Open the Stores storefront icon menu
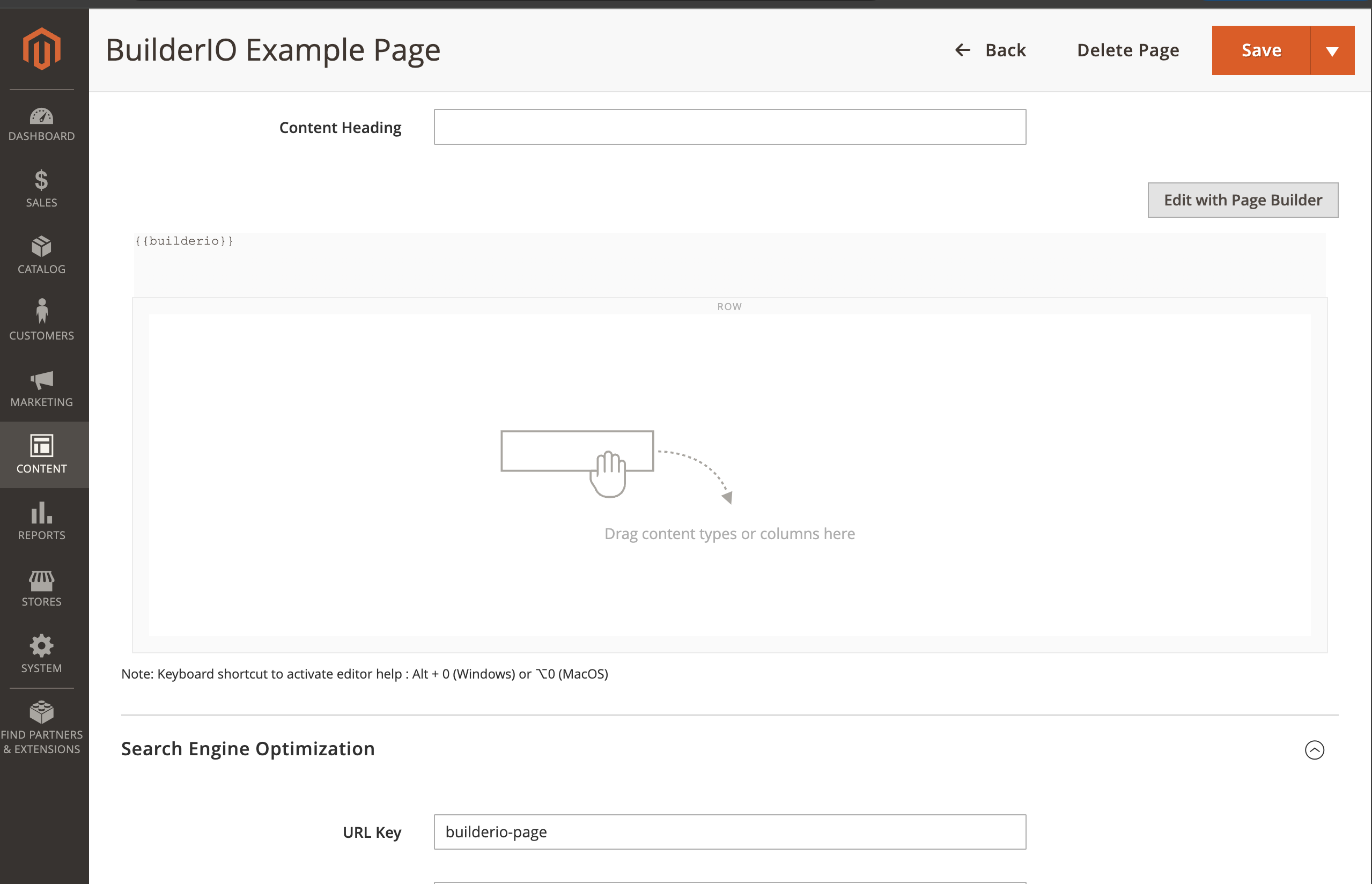The image size is (1372, 884). (41, 581)
